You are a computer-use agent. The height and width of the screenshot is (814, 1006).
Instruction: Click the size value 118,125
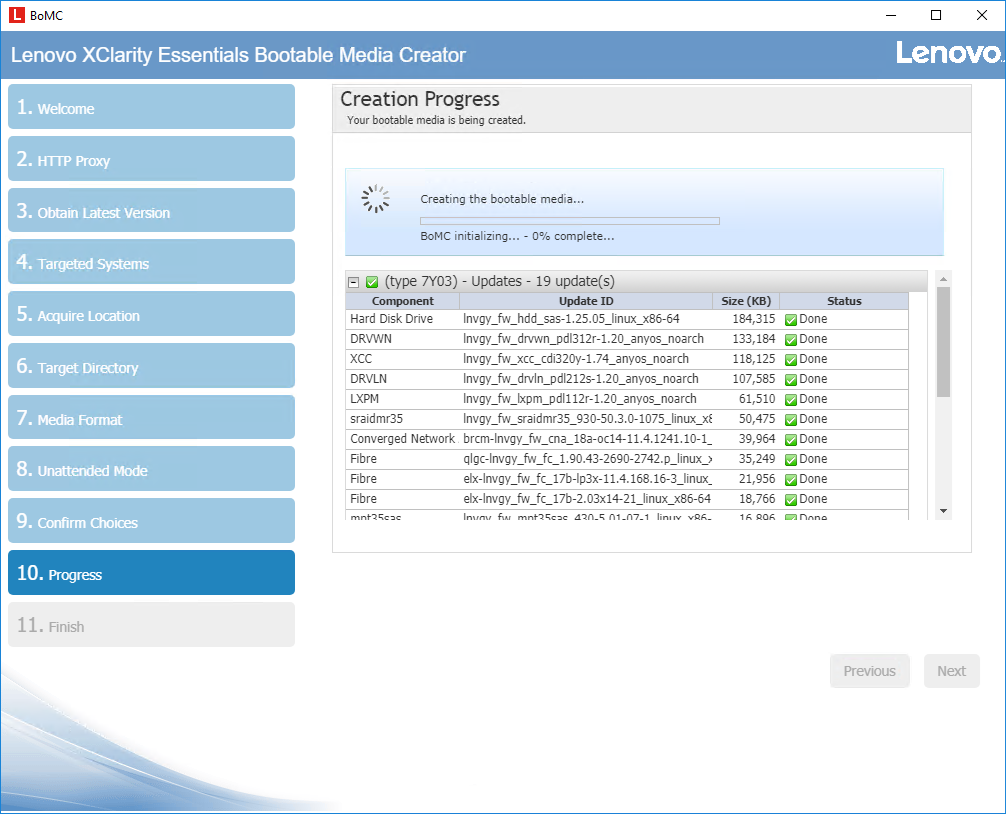(754, 359)
